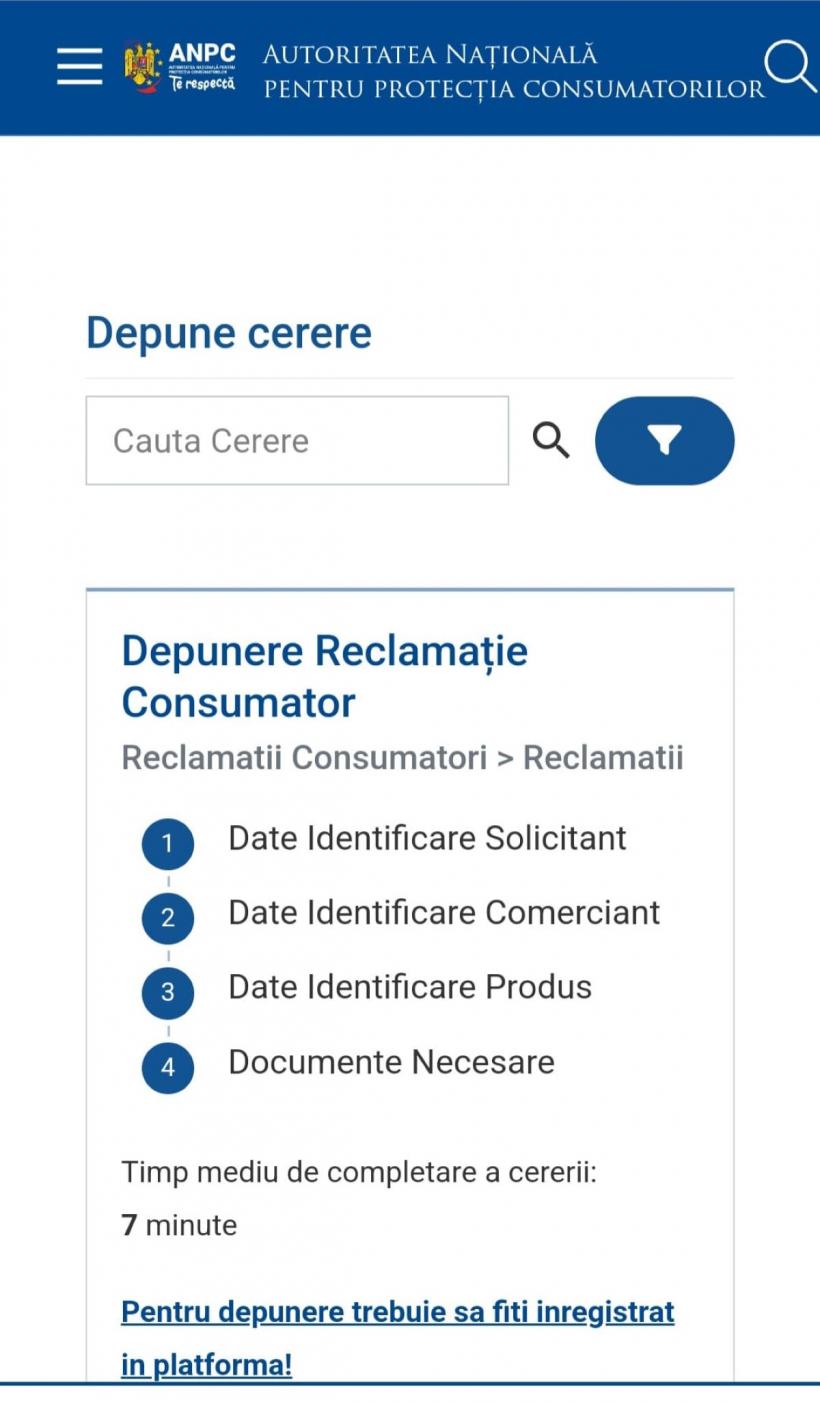Viewport: 820px width, 1403px height.
Task: Focus the Cauta Cerere search field
Action: (297, 440)
